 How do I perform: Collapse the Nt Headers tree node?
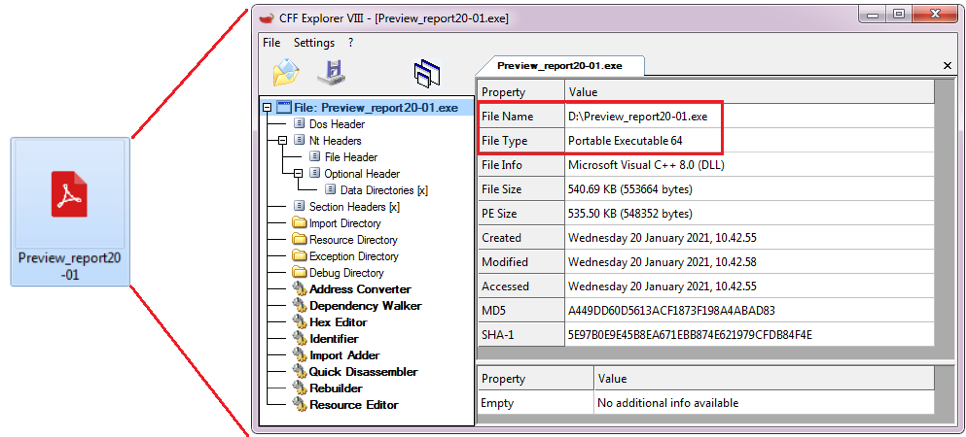[x=283, y=141]
